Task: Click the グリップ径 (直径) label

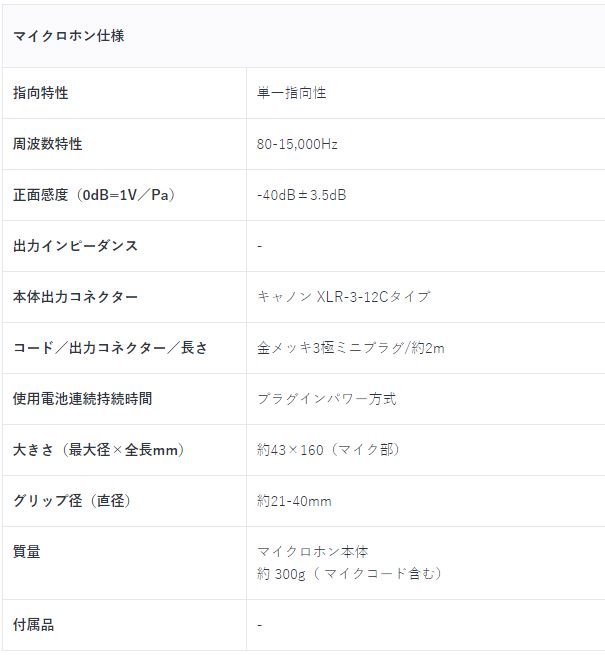Action: 71,500
